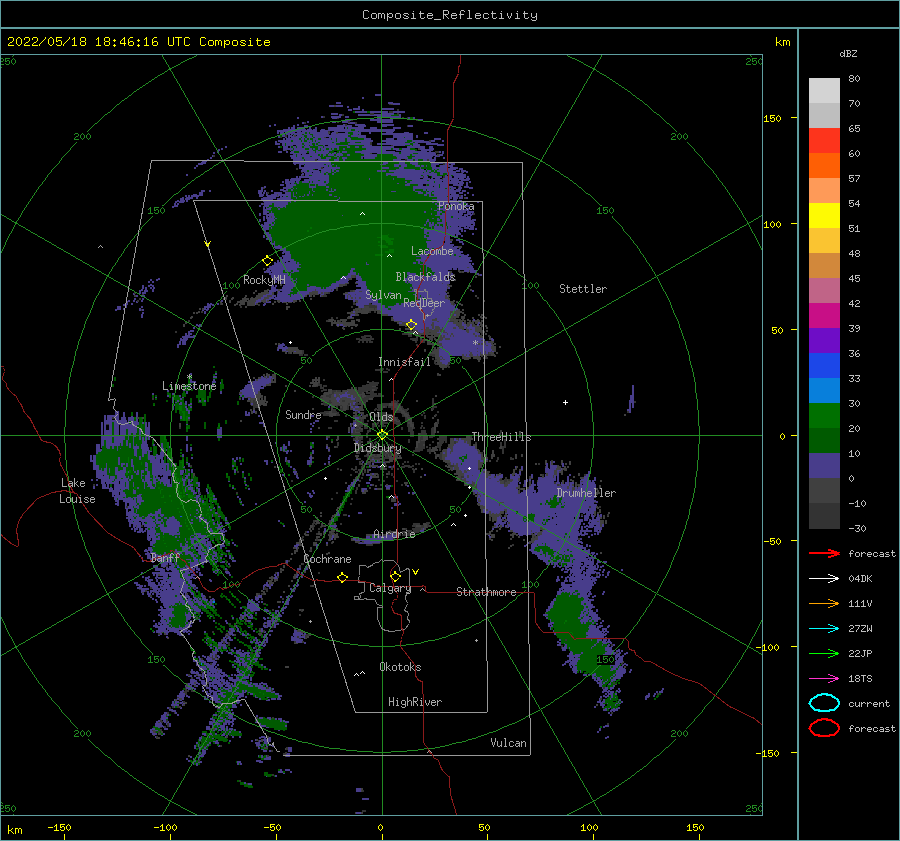Click the red forecast ellipse legend icon
The height and width of the screenshot is (841, 900).
tap(824, 728)
